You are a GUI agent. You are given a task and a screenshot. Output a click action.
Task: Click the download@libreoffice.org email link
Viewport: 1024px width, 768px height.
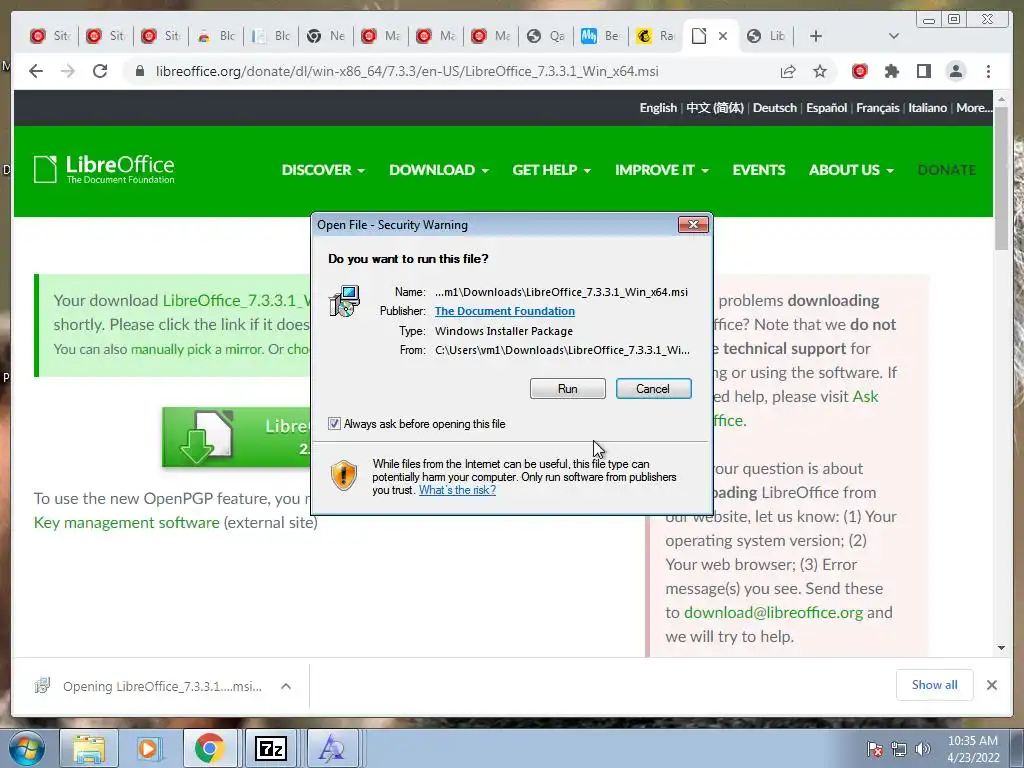click(x=773, y=613)
